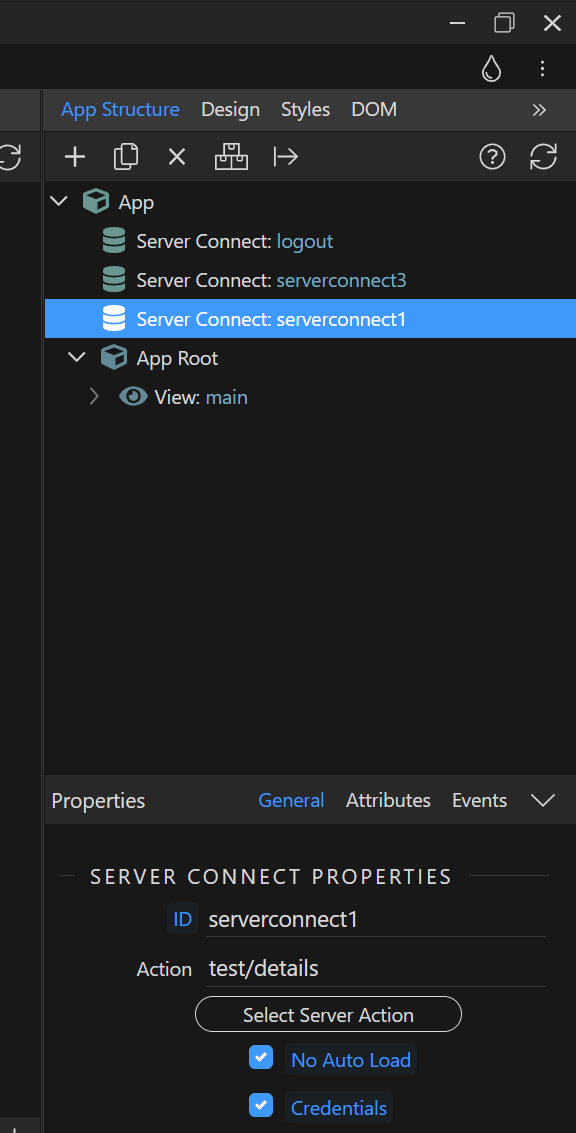Uncheck the No Auto Load checkbox

[261, 1057]
